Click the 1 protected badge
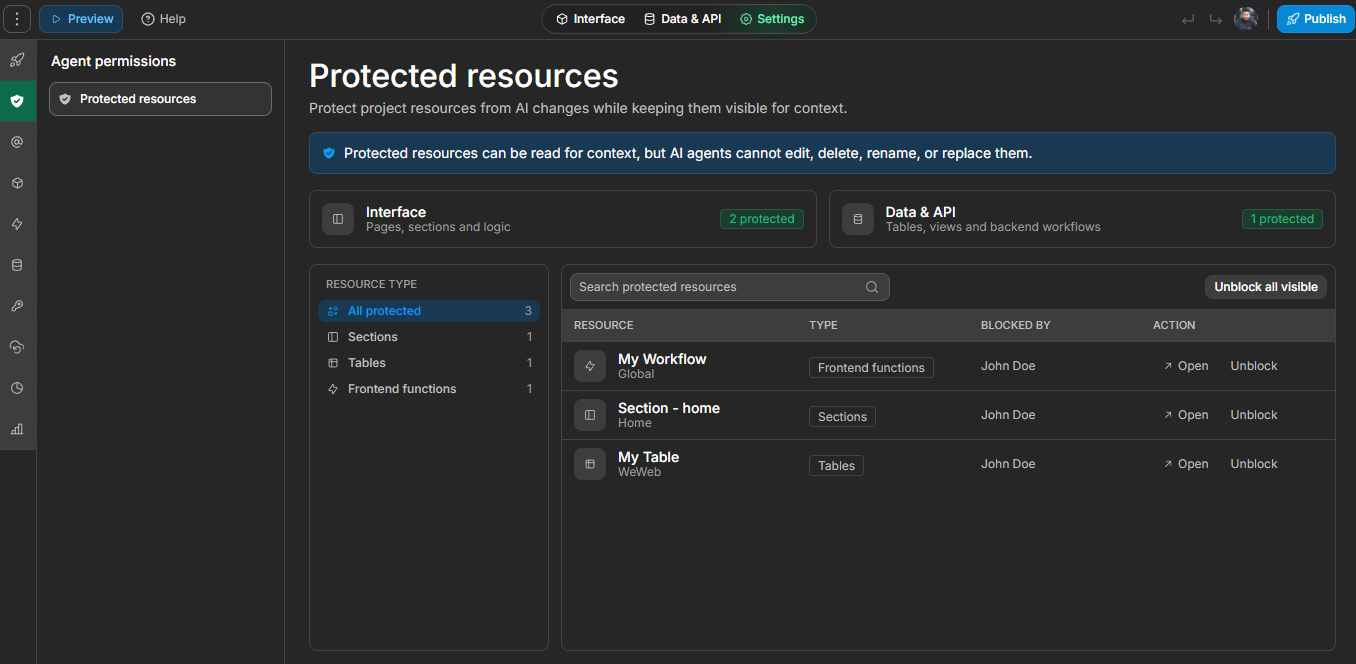 click(1282, 219)
